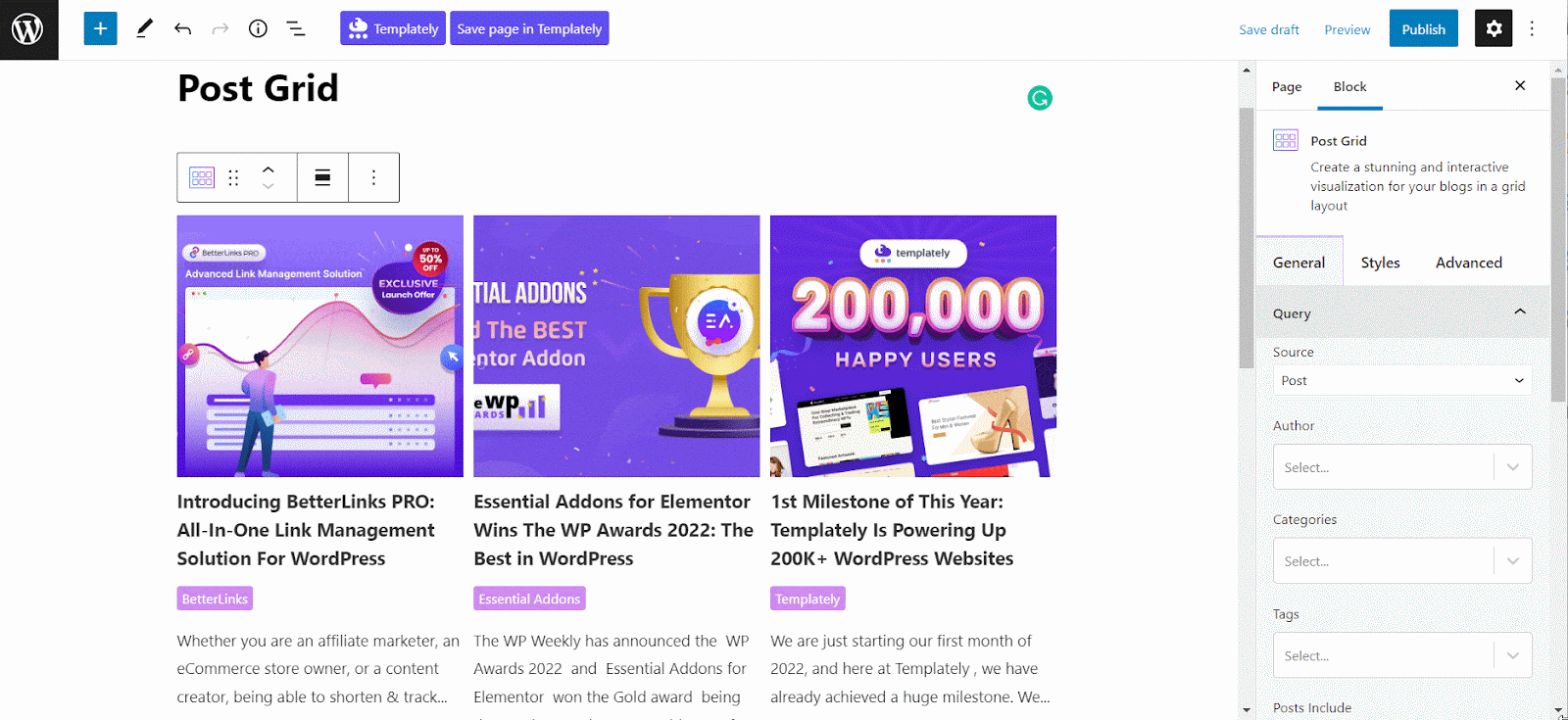
Task: Open the Author select dropdown
Action: tap(1402, 467)
